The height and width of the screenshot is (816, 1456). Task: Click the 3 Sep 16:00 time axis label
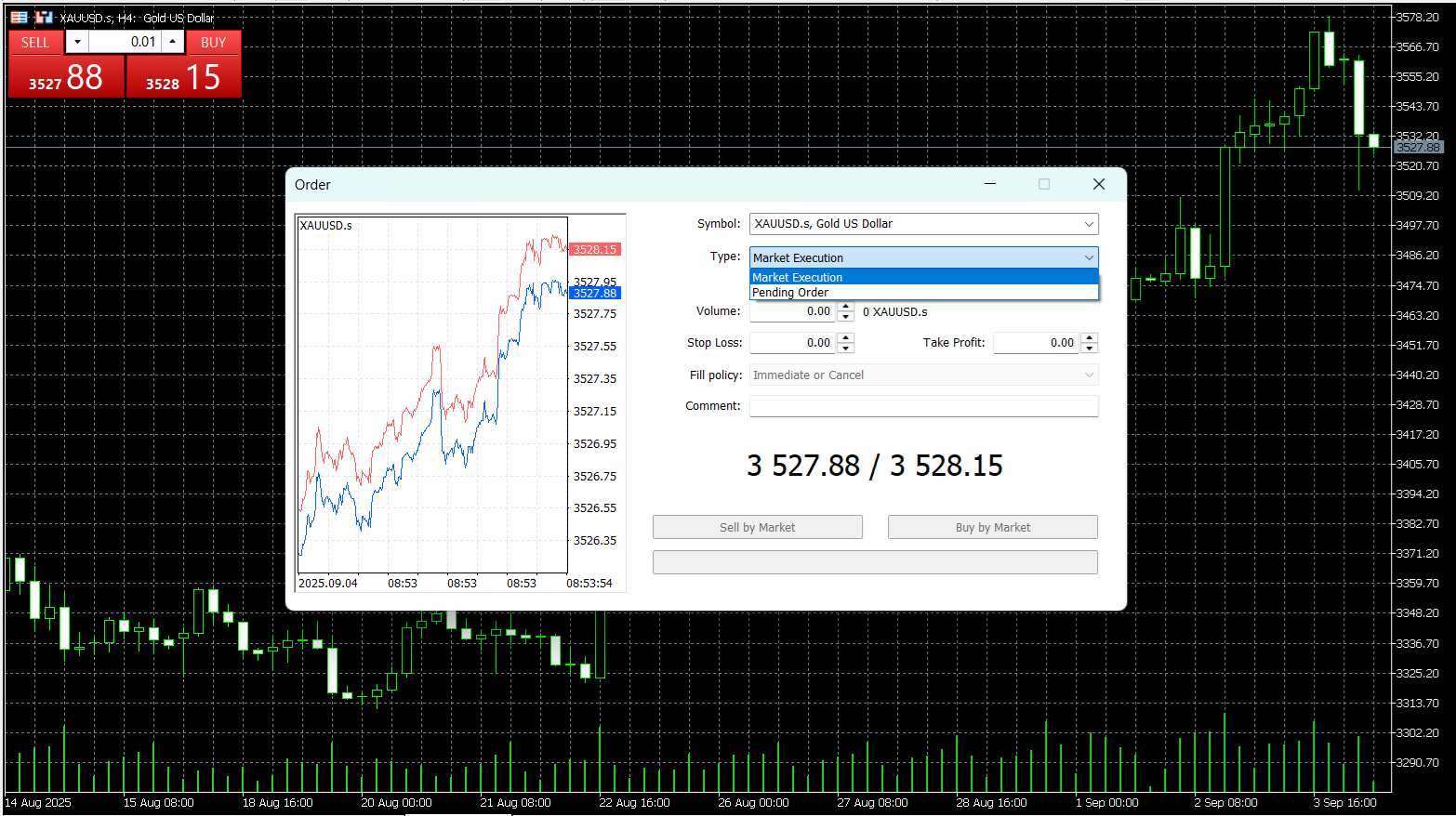click(1344, 803)
